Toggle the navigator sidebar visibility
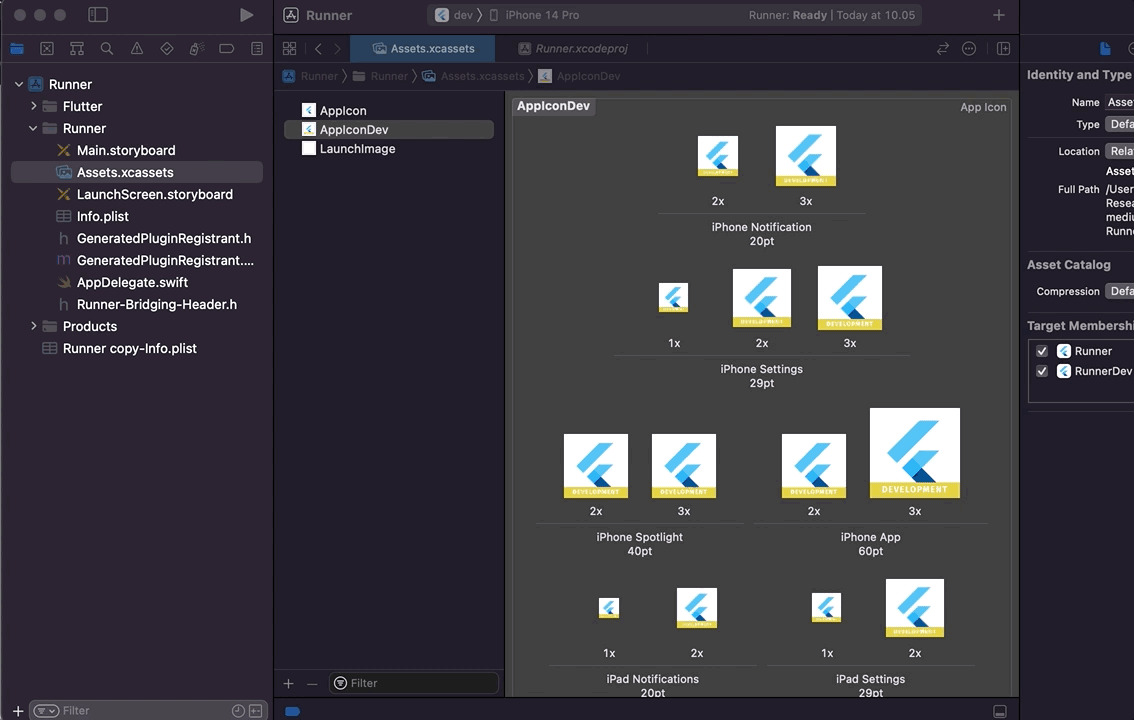 (x=98, y=14)
